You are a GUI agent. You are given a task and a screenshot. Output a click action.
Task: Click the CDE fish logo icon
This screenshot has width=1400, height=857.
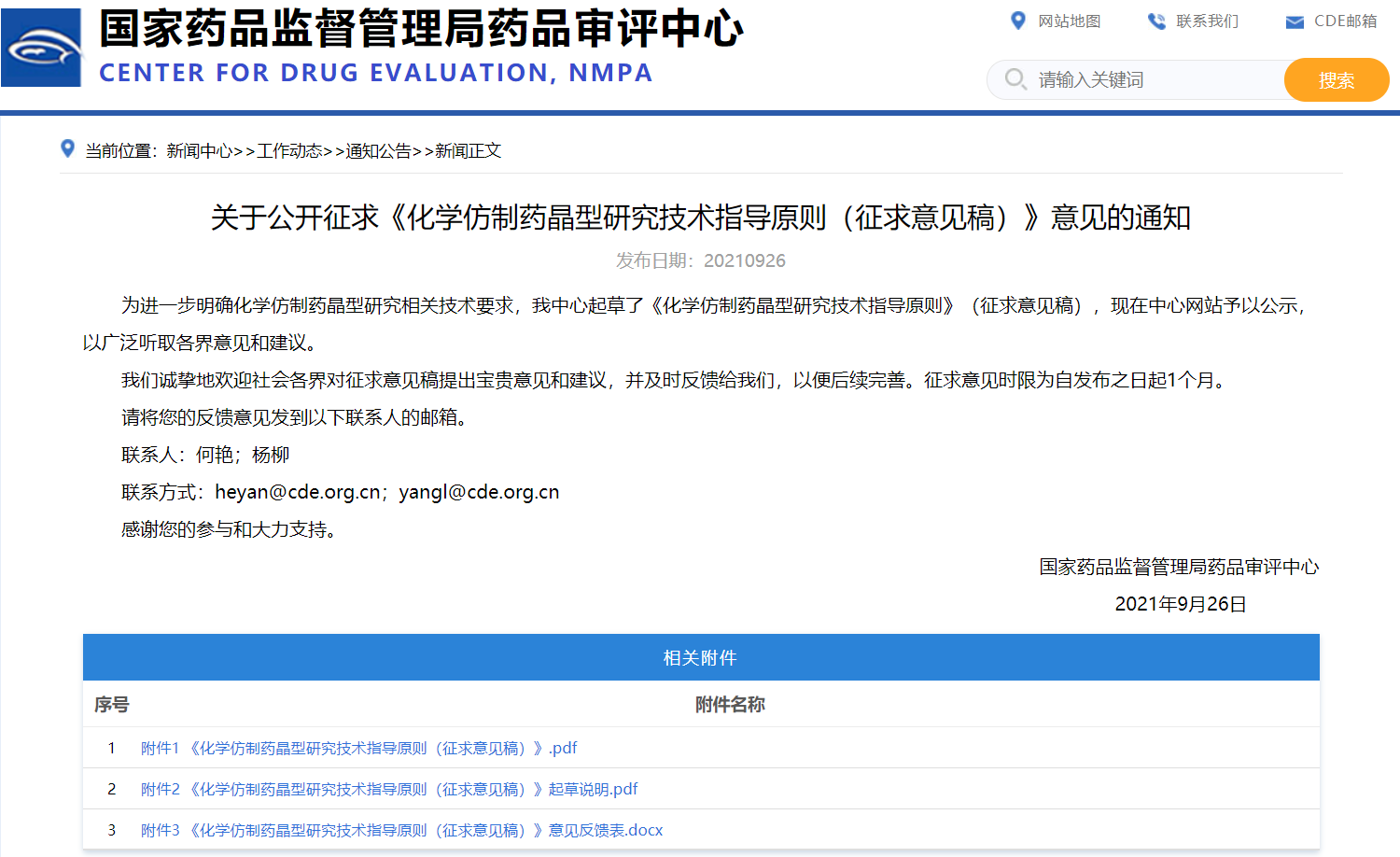click(x=41, y=48)
